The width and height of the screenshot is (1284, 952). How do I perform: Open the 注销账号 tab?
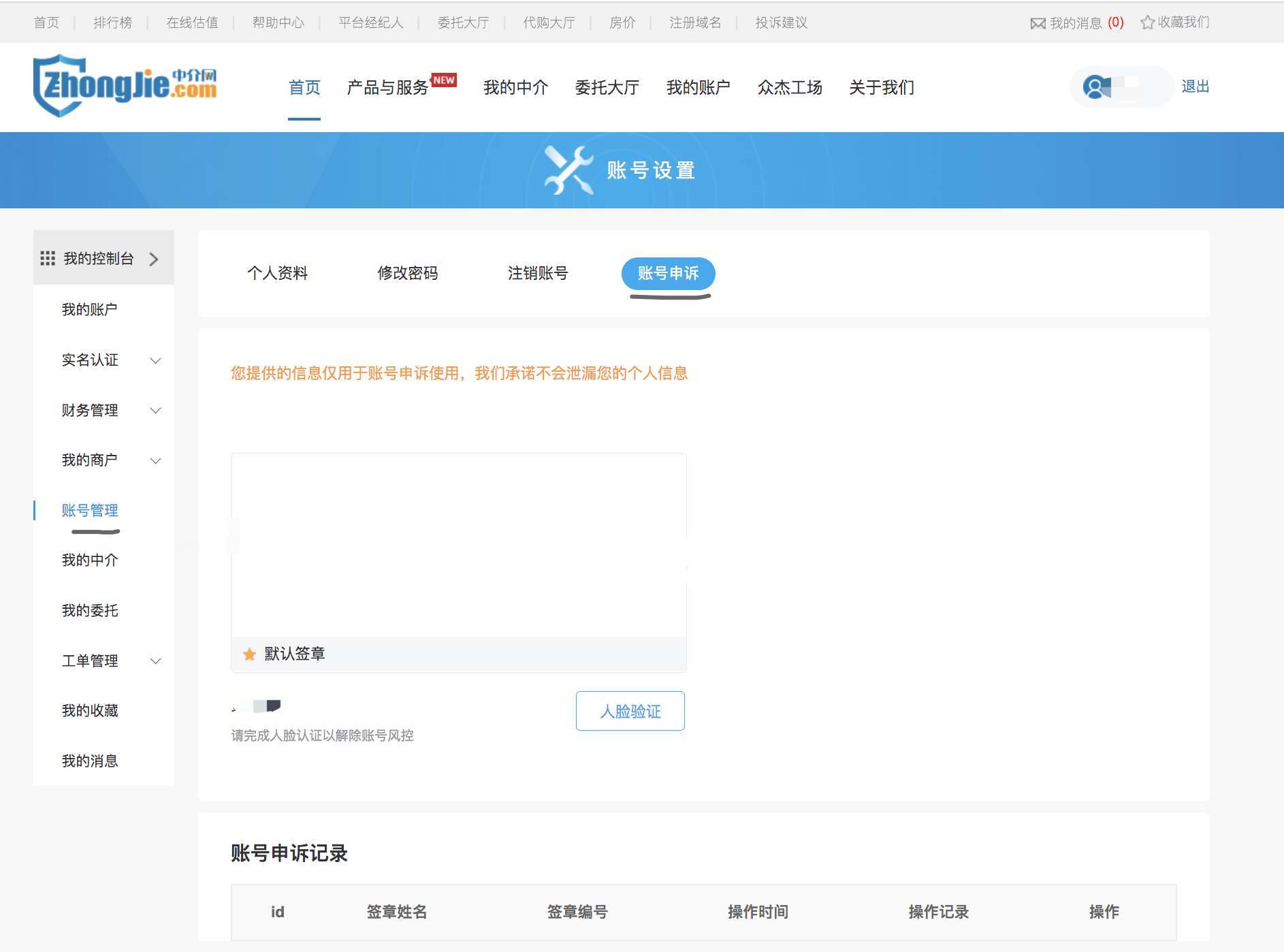(x=537, y=274)
